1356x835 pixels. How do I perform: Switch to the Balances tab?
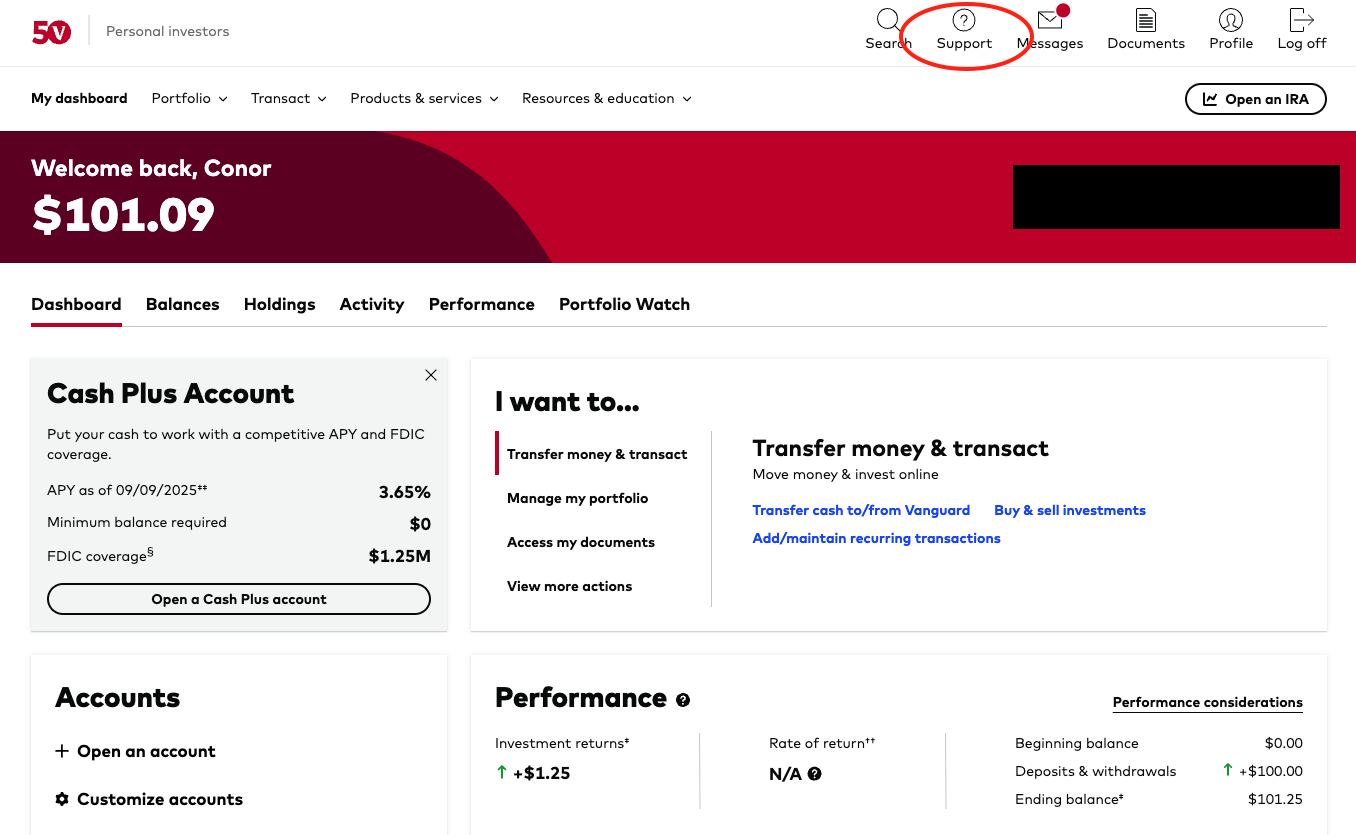point(183,304)
